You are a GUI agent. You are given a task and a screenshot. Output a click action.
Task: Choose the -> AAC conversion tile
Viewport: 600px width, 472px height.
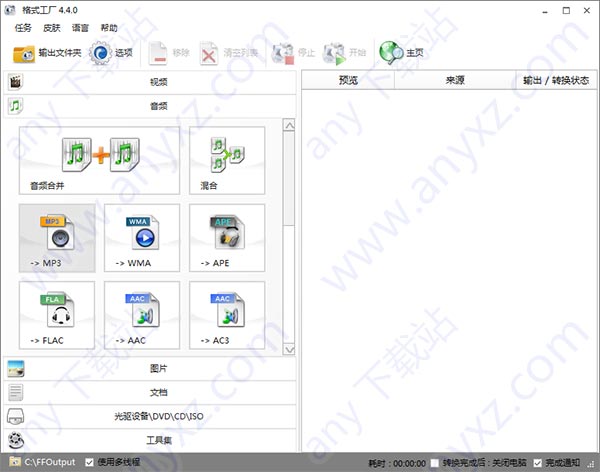(142, 315)
